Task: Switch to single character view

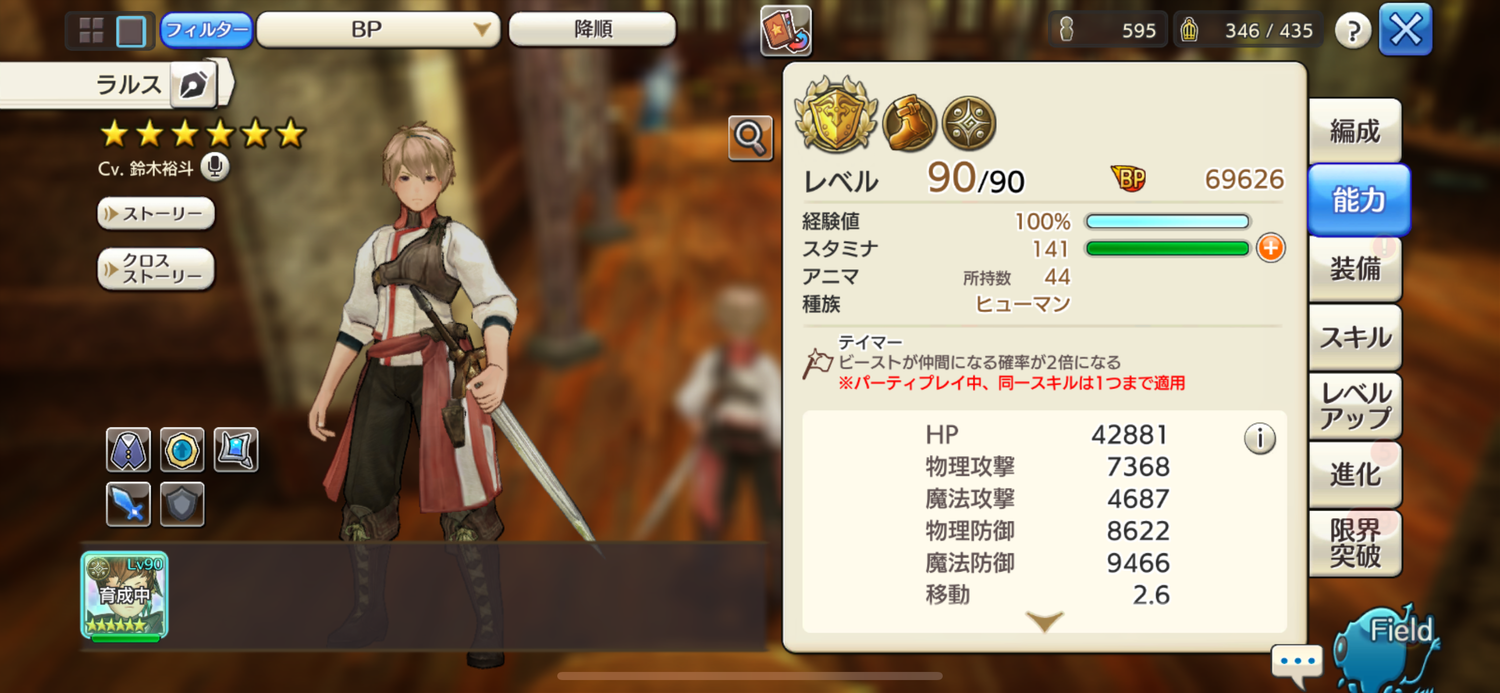Action: pyautogui.click(x=131, y=32)
